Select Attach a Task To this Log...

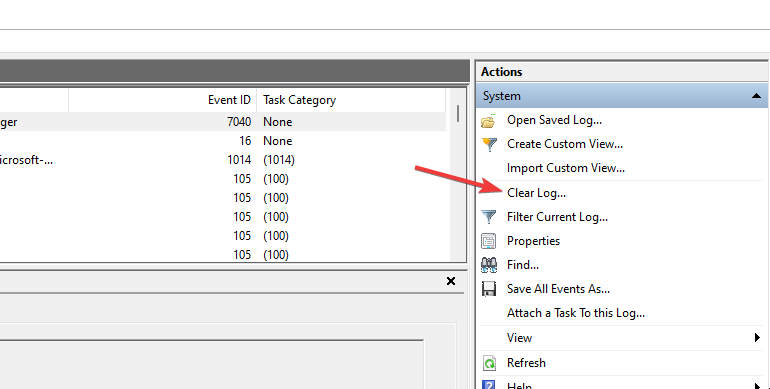tap(576, 313)
